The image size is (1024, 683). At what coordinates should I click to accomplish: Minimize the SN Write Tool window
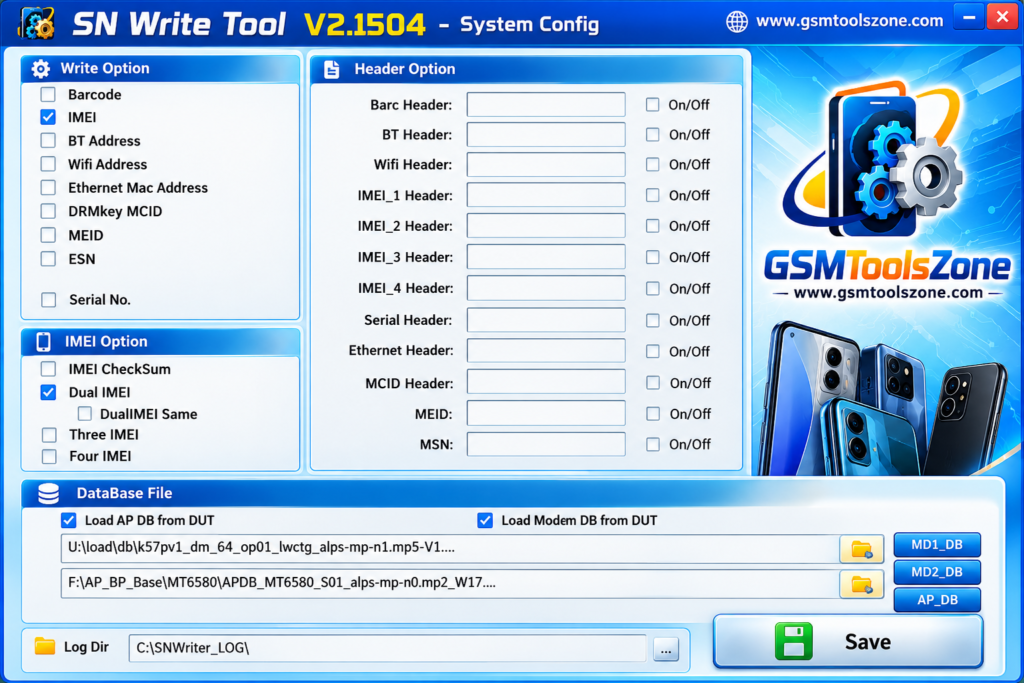(x=969, y=17)
